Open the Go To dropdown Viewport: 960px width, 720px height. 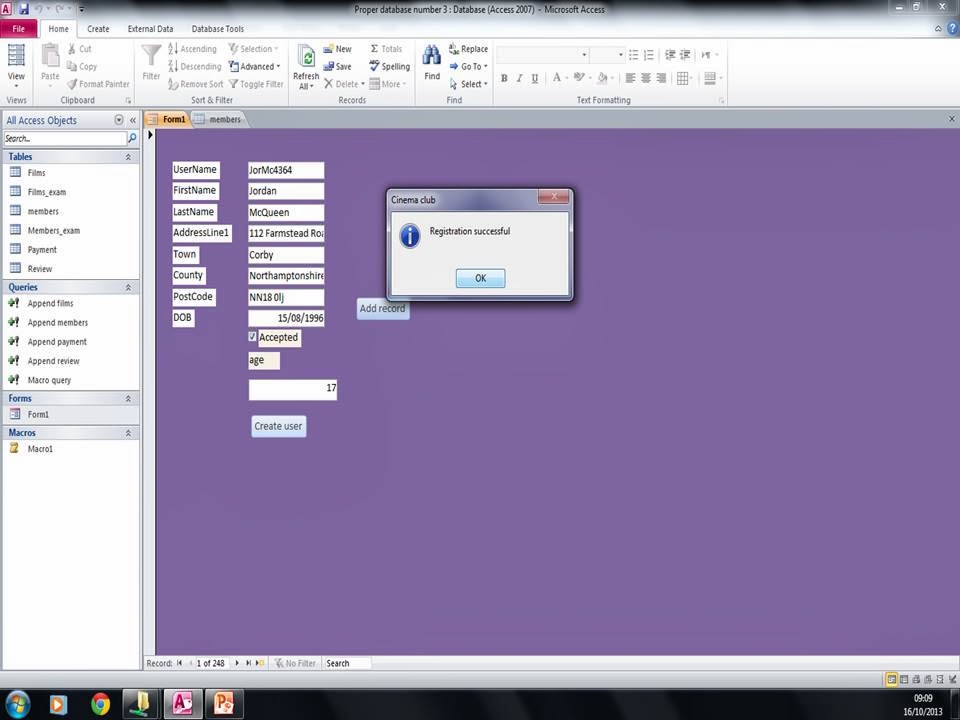point(468,66)
